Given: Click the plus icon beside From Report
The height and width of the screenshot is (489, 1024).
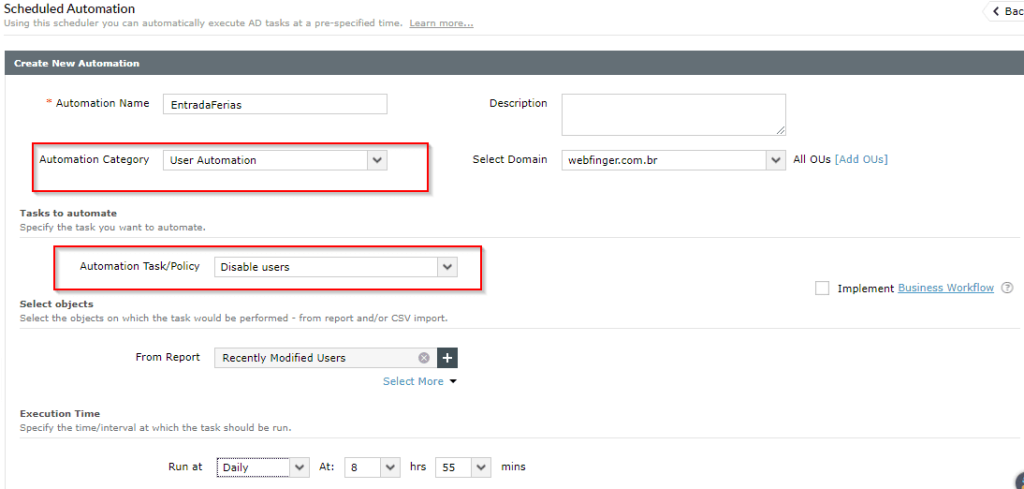Looking at the screenshot, I should pos(448,358).
